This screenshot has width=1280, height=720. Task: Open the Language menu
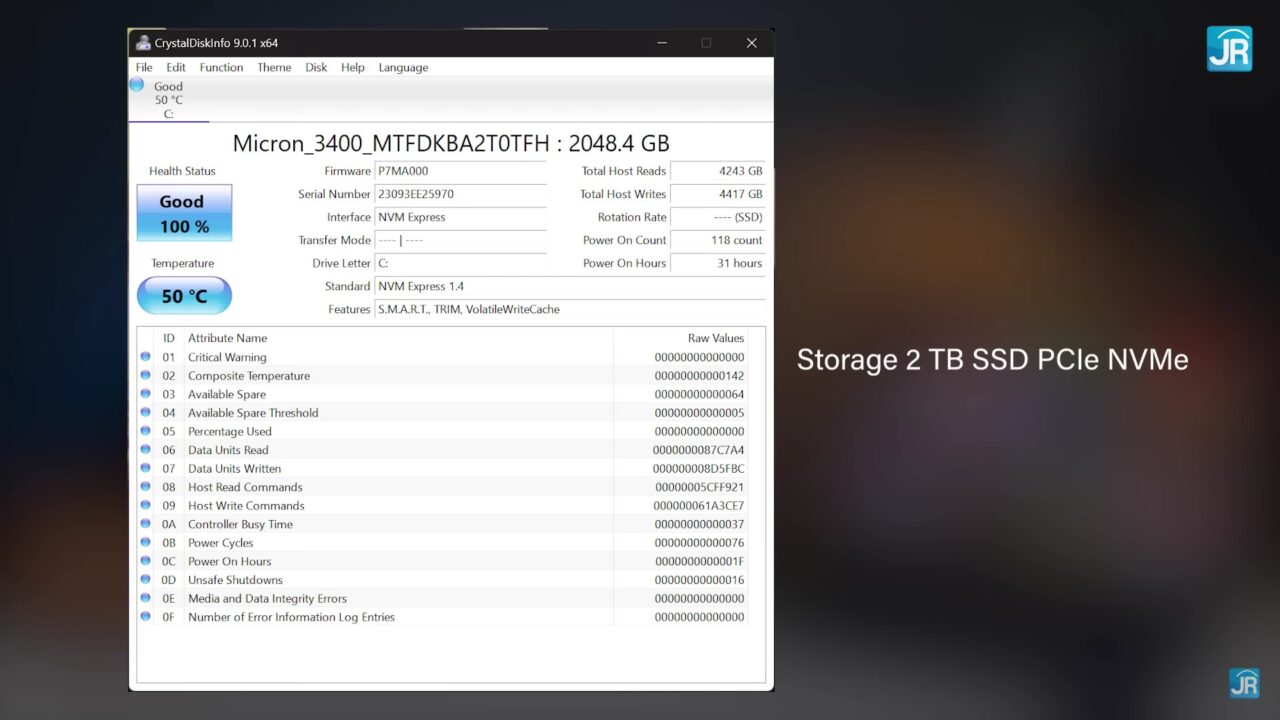[x=403, y=68]
